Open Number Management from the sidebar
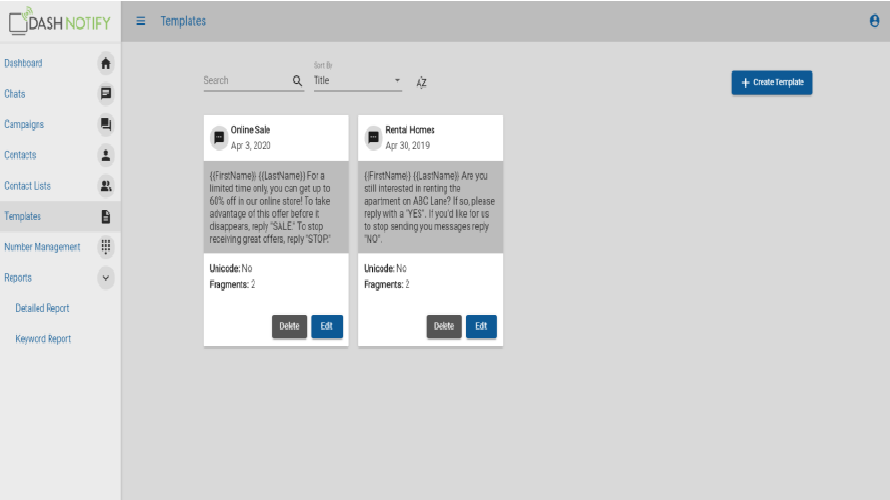Screen dimensions: 890x500 [x=42, y=247]
